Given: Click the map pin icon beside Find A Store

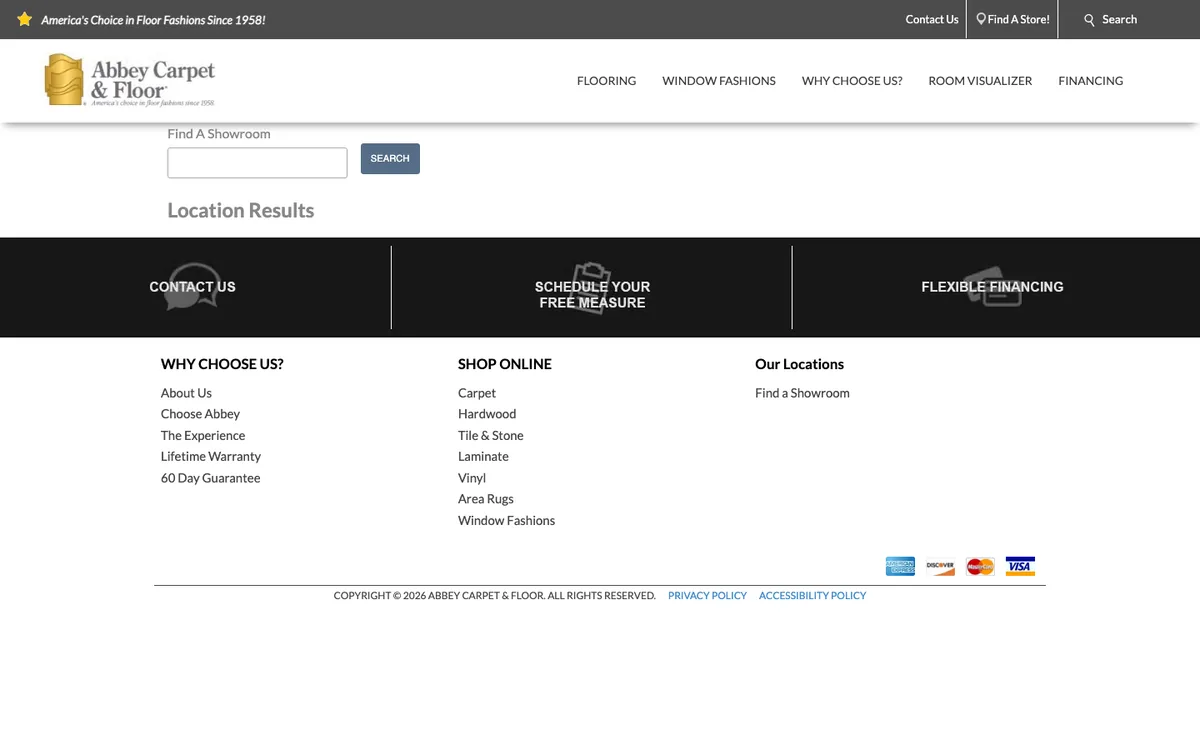Looking at the screenshot, I should [x=981, y=19].
